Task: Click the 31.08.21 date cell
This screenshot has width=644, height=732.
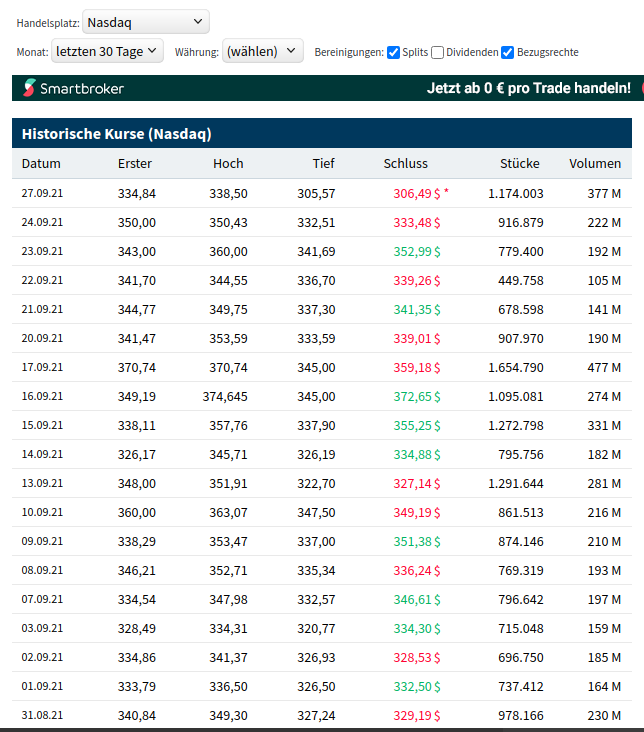Action: (x=42, y=715)
